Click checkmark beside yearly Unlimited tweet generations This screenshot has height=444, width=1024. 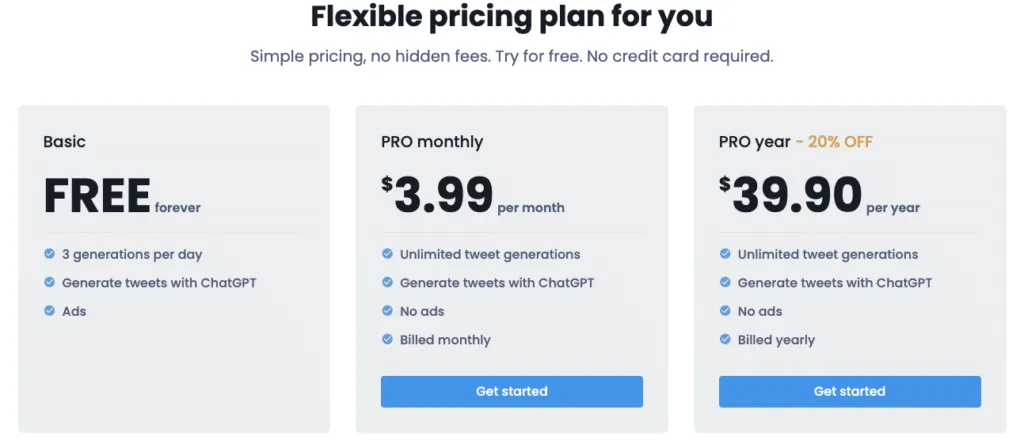pyautogui.click(x=725, y=254)
